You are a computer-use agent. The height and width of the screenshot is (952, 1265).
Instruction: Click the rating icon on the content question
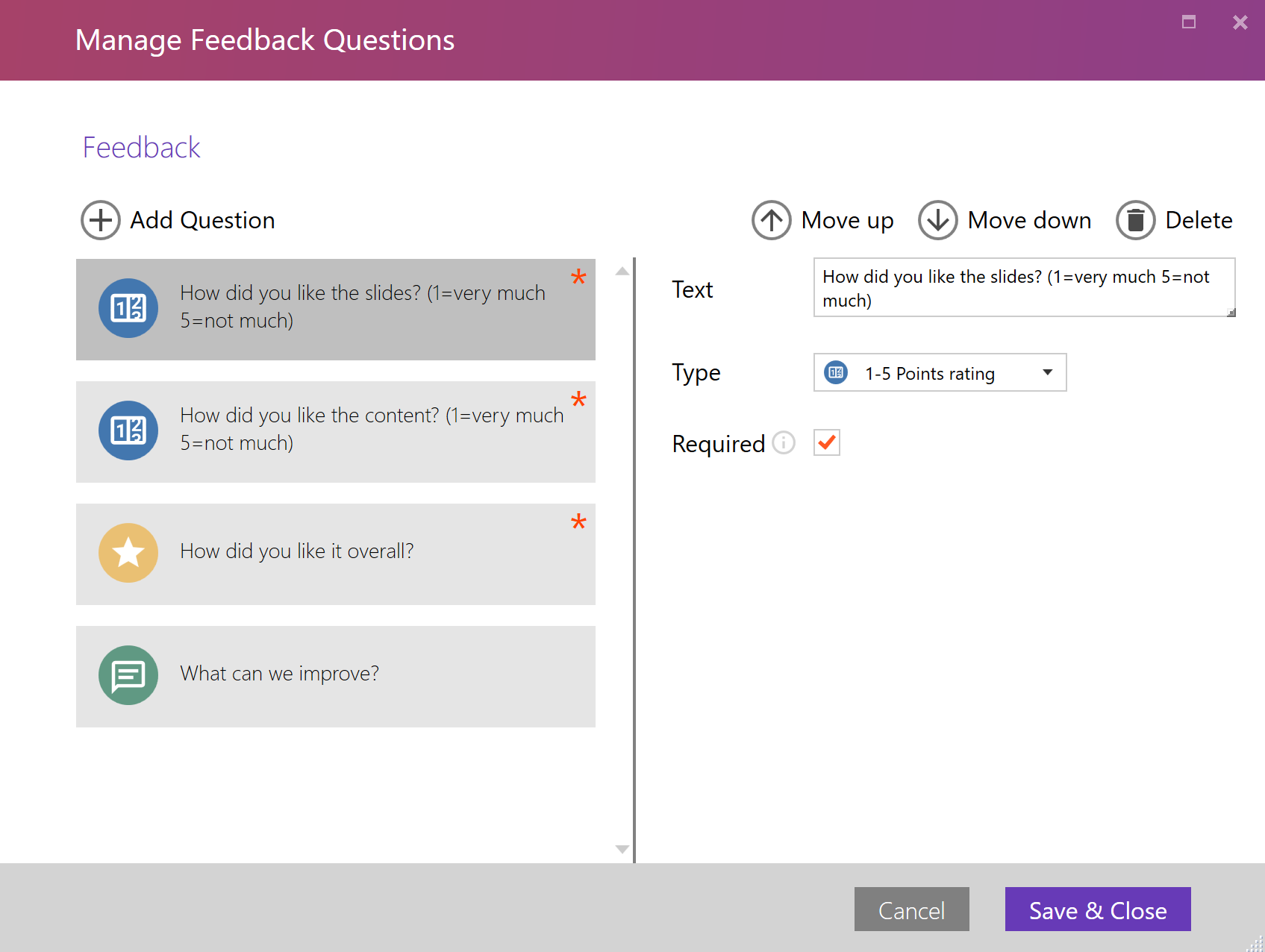click(128, 430)
